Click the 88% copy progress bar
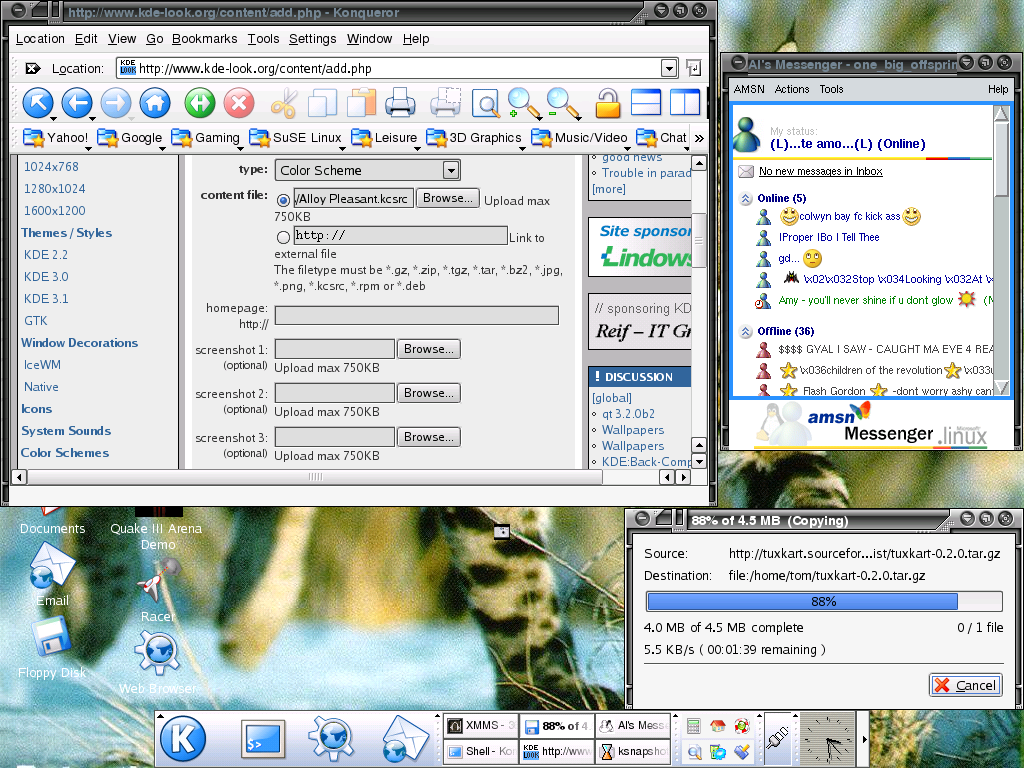 click(824, 601)
